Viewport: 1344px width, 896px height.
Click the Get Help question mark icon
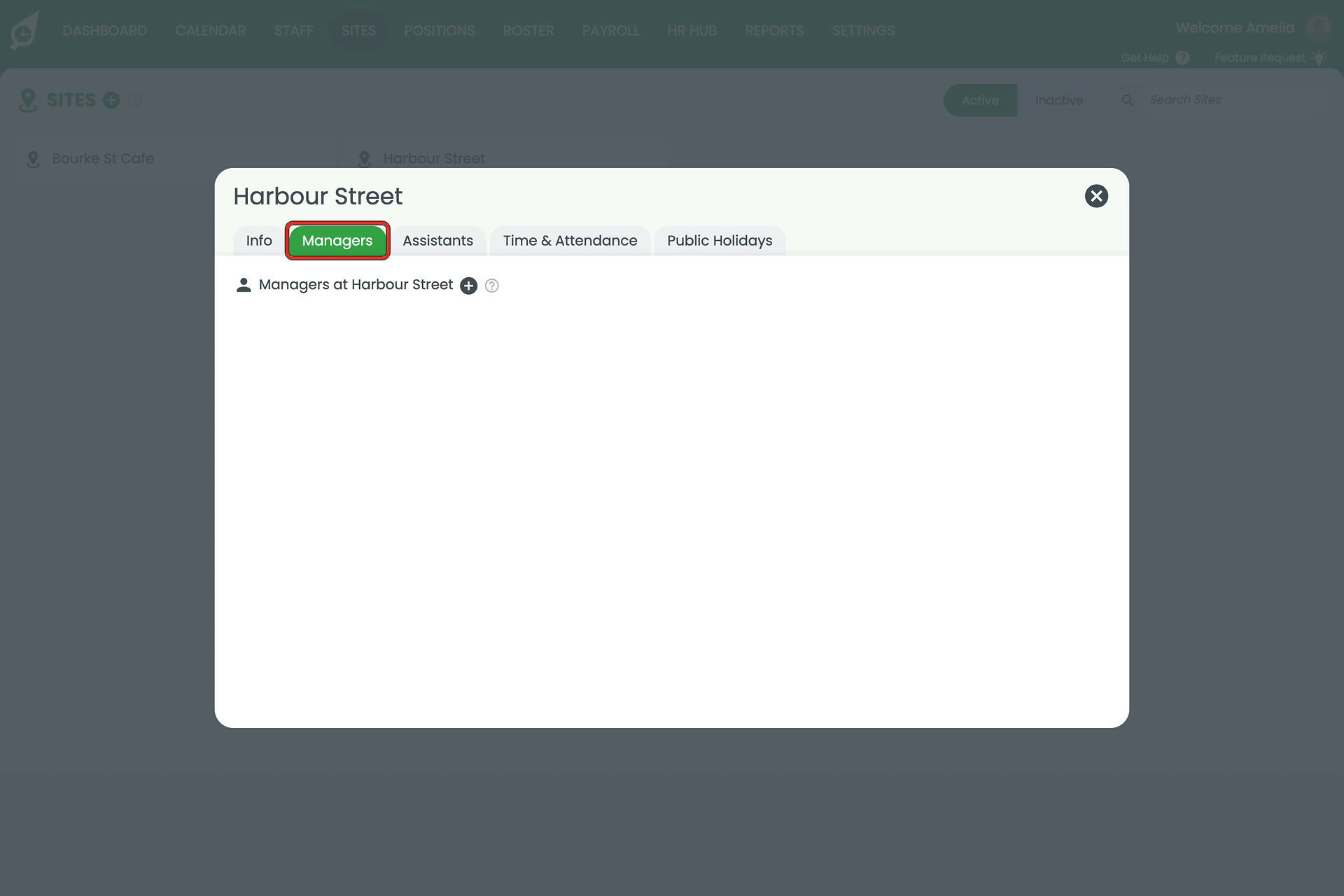click(x=1182, y=58)
